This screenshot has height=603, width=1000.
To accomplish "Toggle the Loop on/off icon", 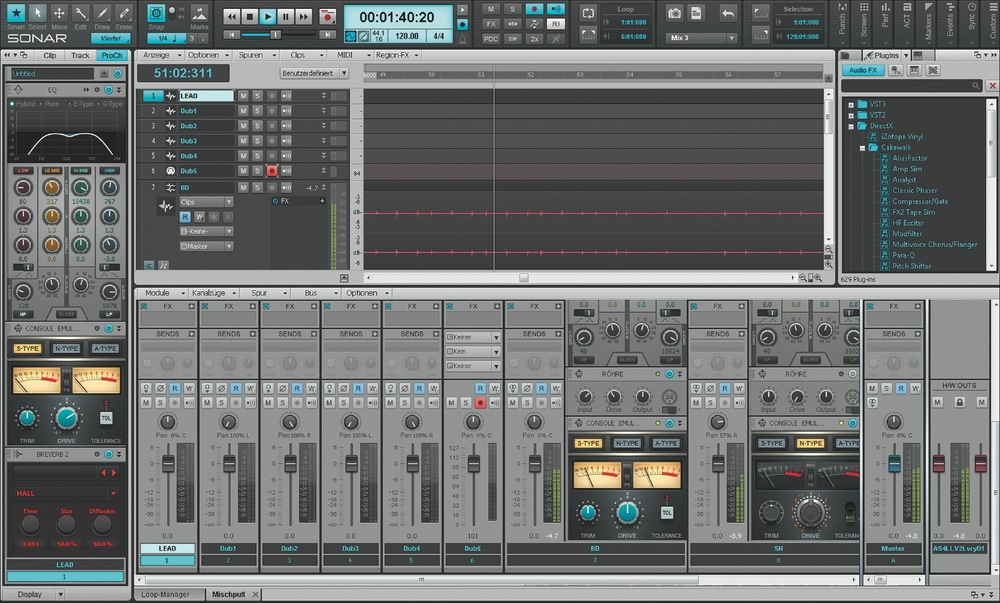I will click(x=588, y=13).
